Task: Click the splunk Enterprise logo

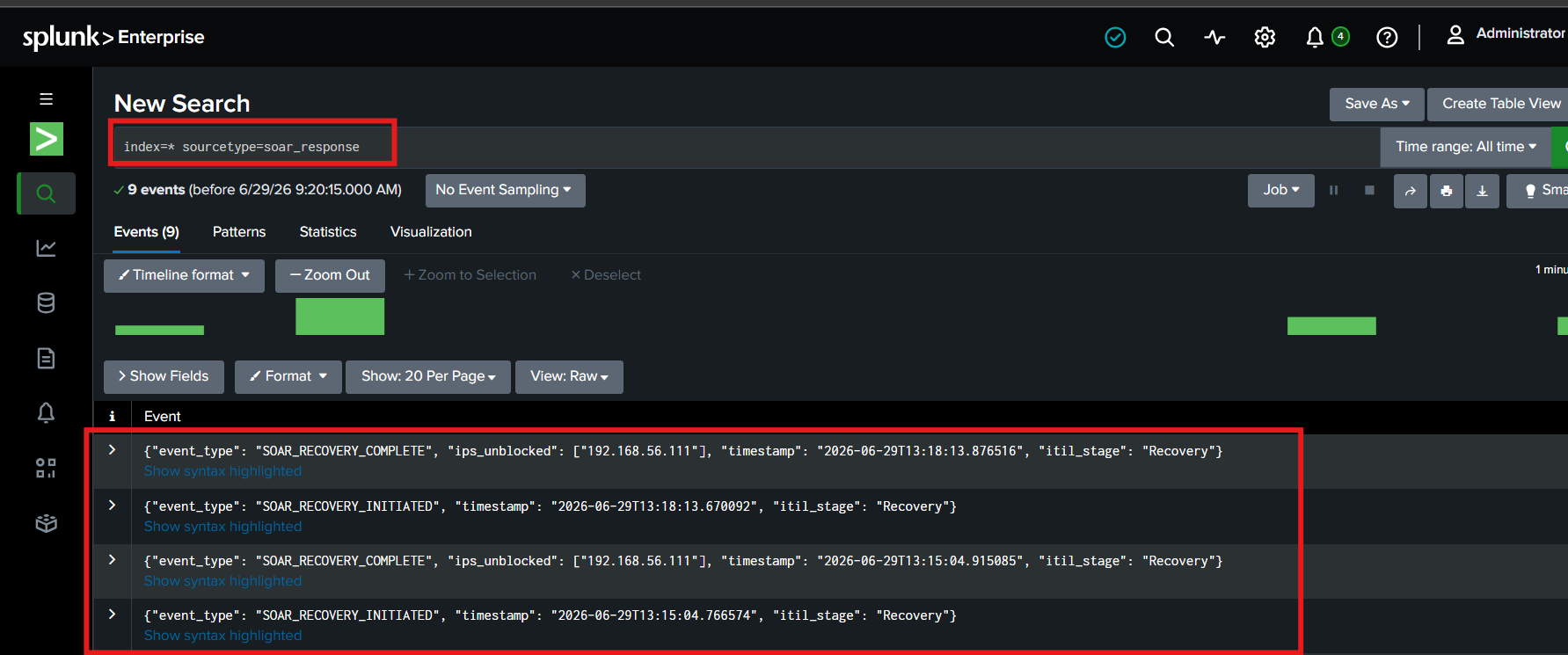Action: [x=113, y=37]
